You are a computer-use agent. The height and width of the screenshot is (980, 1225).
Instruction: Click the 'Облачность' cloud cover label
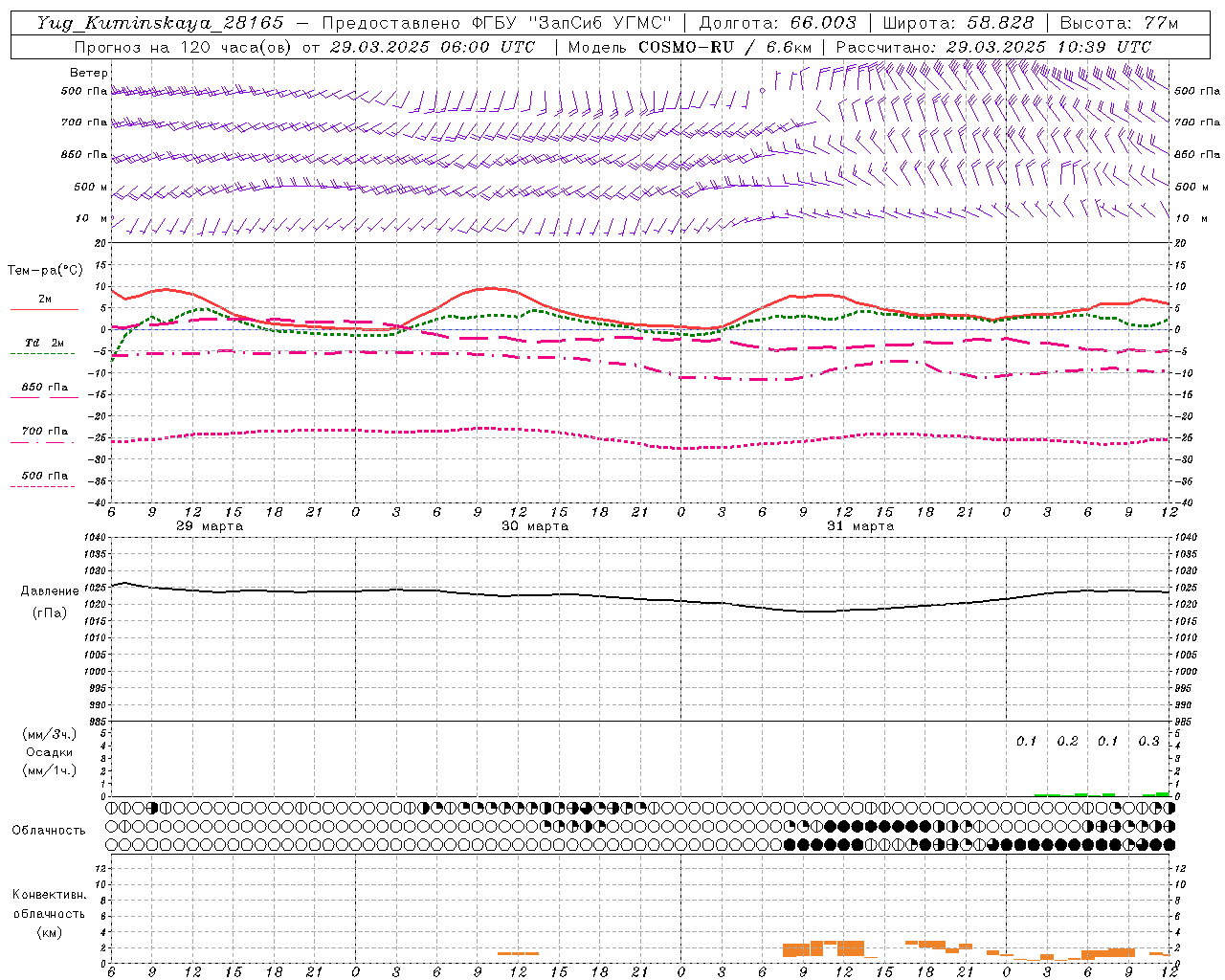[x=49, y=831]
